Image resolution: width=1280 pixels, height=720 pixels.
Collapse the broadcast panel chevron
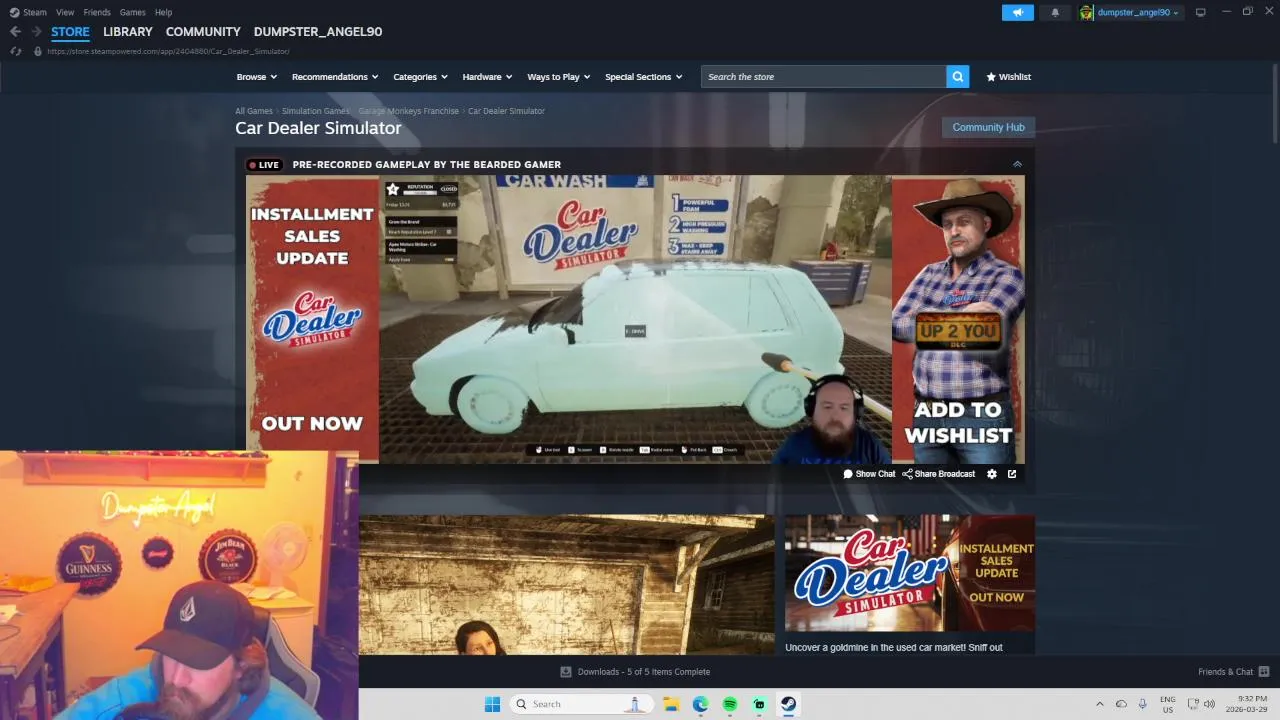pyautogui.click(x=1017, y=164)
